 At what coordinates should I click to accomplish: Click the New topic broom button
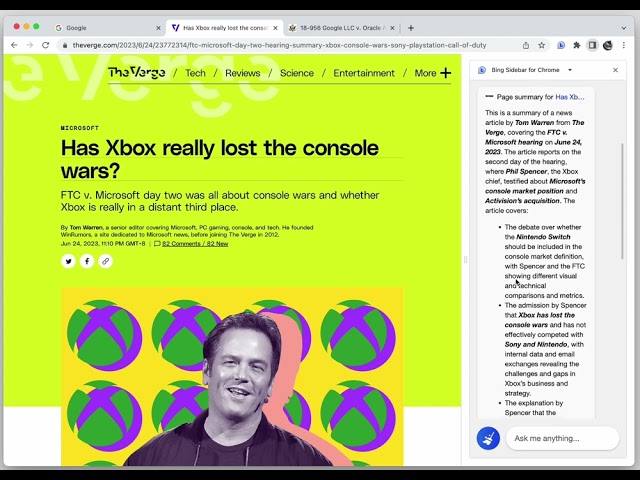488,438
